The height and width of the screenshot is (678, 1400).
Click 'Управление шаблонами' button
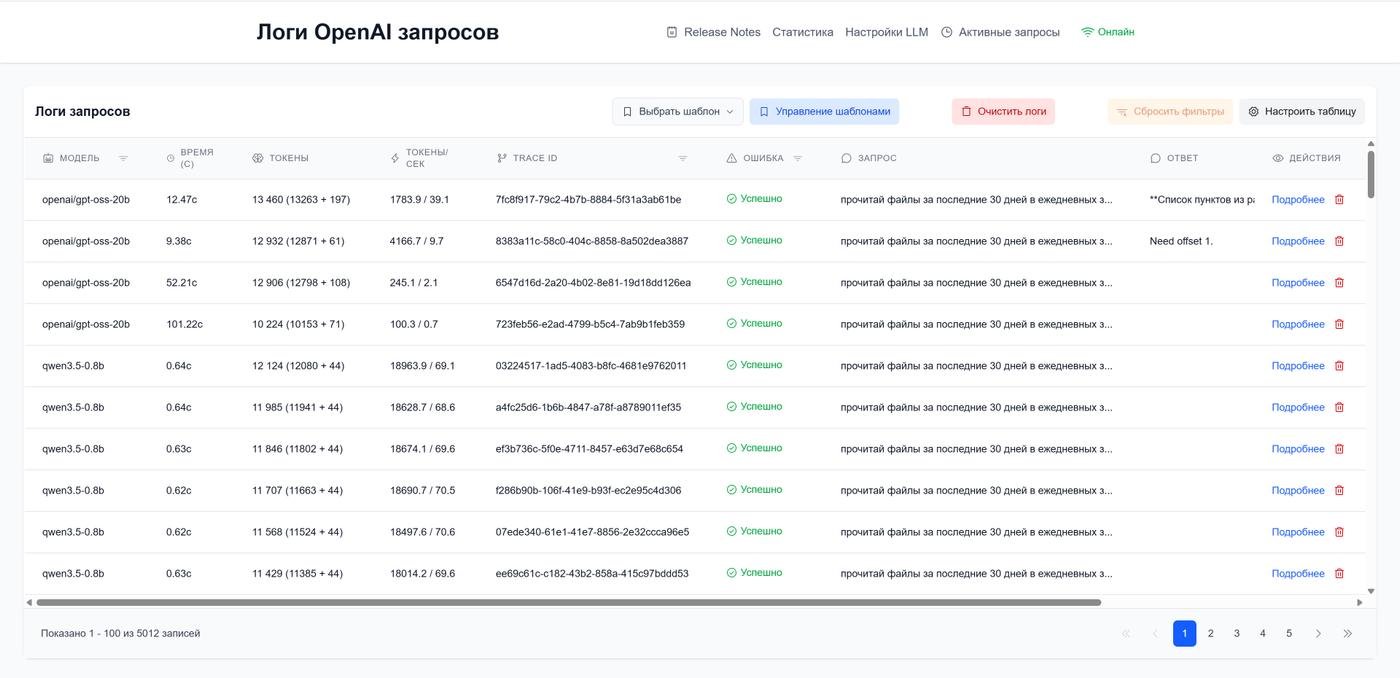(x=824, y=111)
